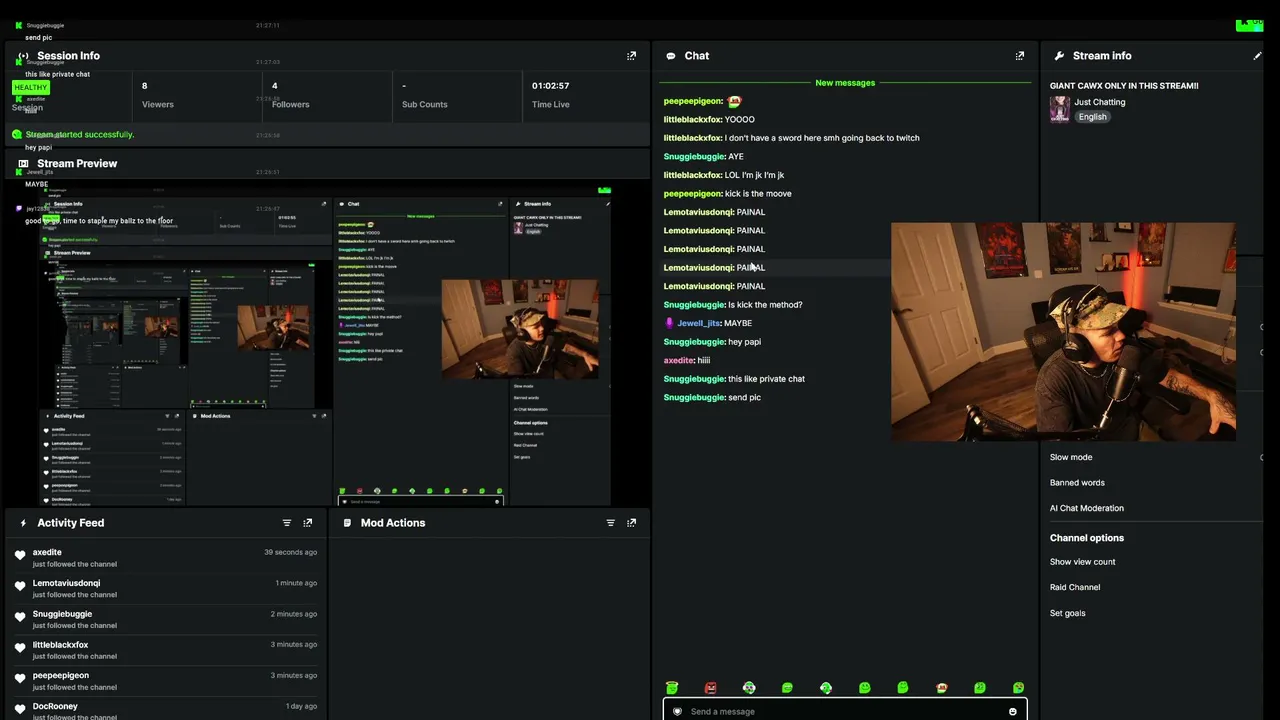Click the Time Live 01:02:57 value
This screenshot has width=1280, height=720.
[x=550, y=86]
